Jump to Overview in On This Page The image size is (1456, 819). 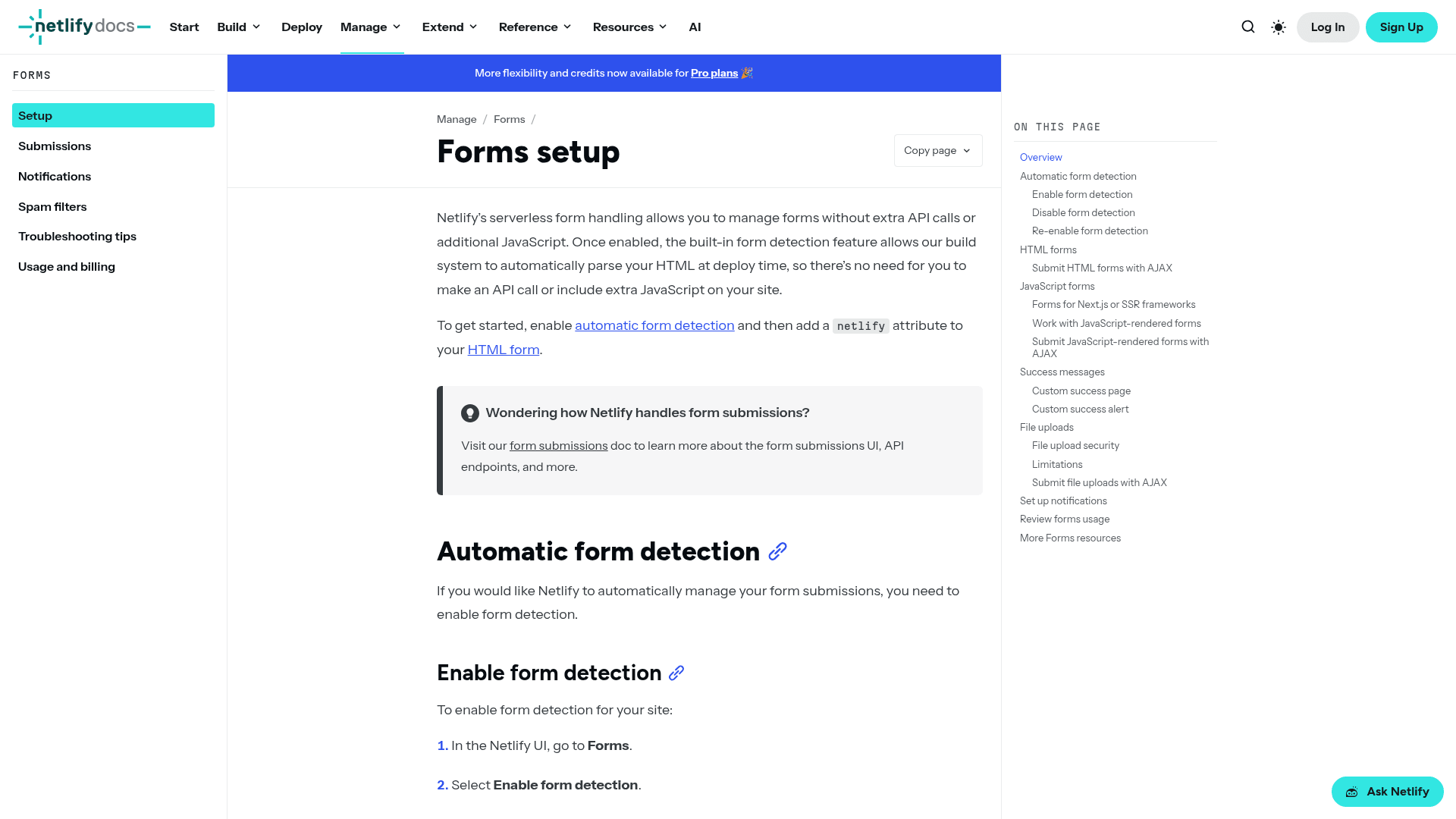[1040, 157]
